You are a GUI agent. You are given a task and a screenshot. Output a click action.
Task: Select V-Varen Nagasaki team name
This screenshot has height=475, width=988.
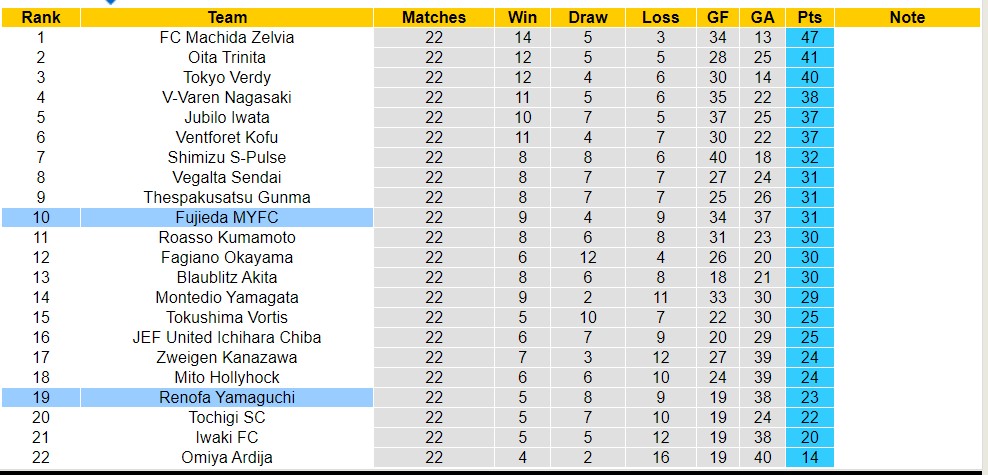point(227,97)
